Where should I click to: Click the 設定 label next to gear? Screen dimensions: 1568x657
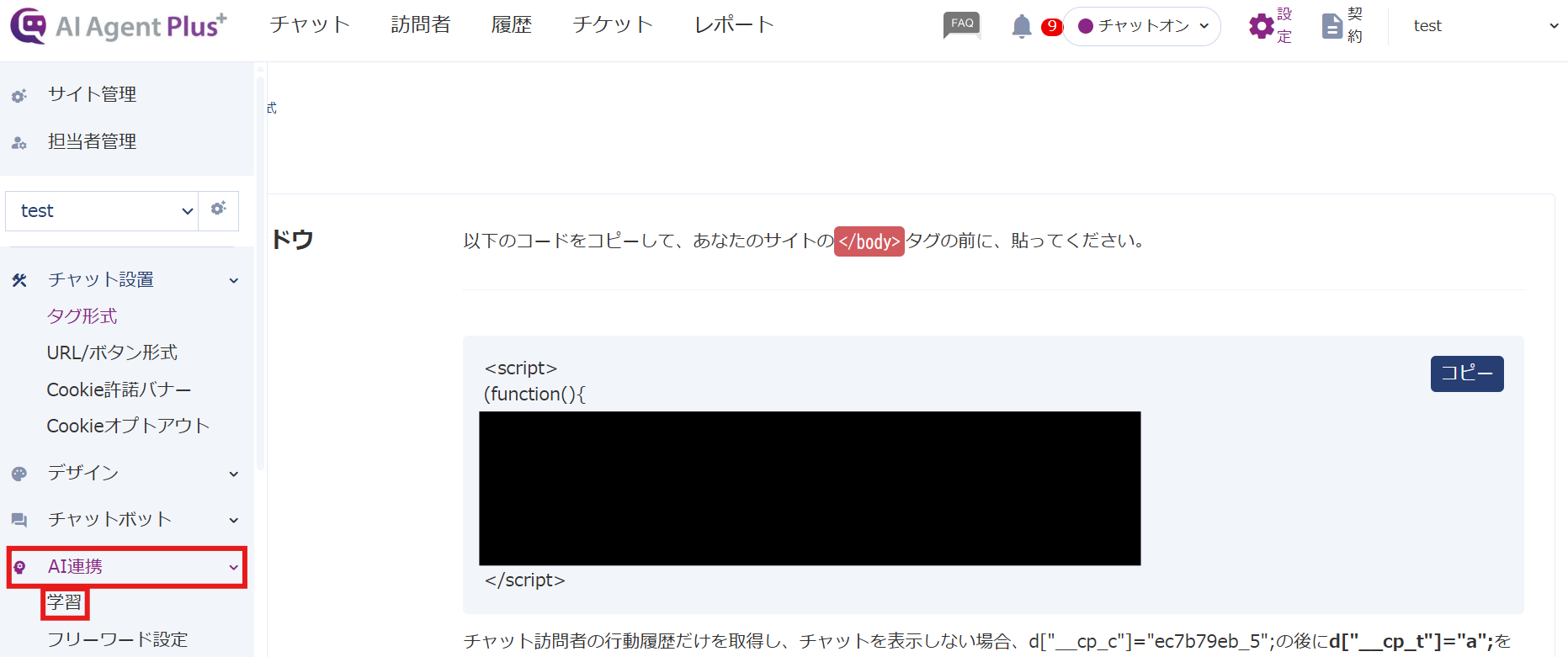[1284, 25]
